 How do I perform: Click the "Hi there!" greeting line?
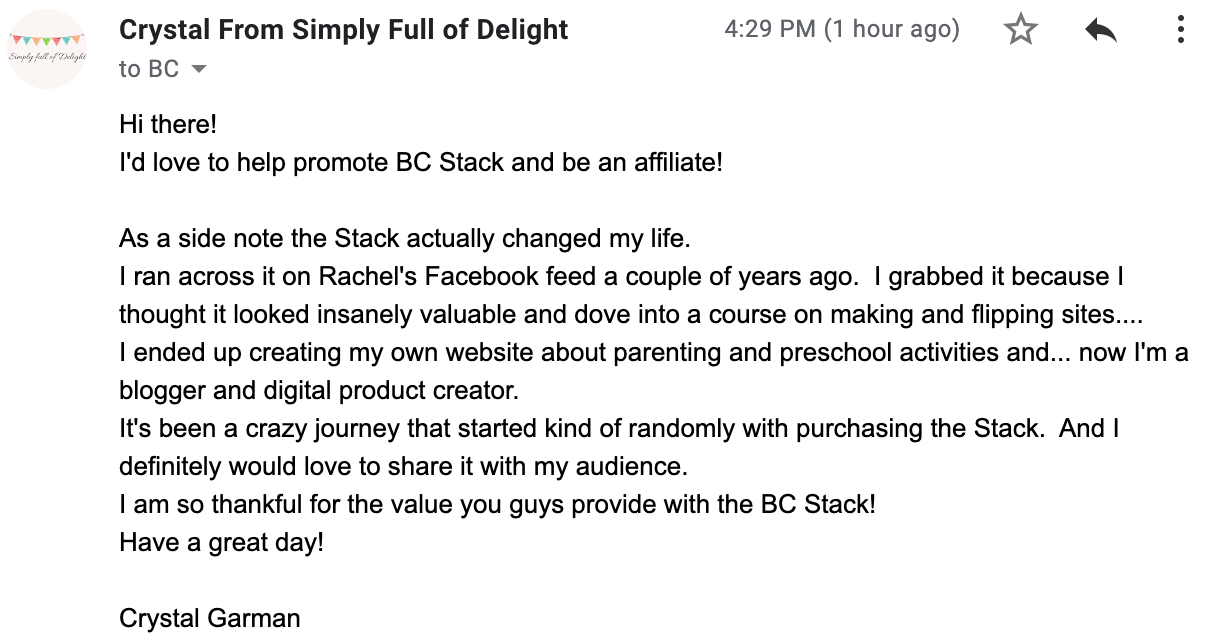(168, 124)
